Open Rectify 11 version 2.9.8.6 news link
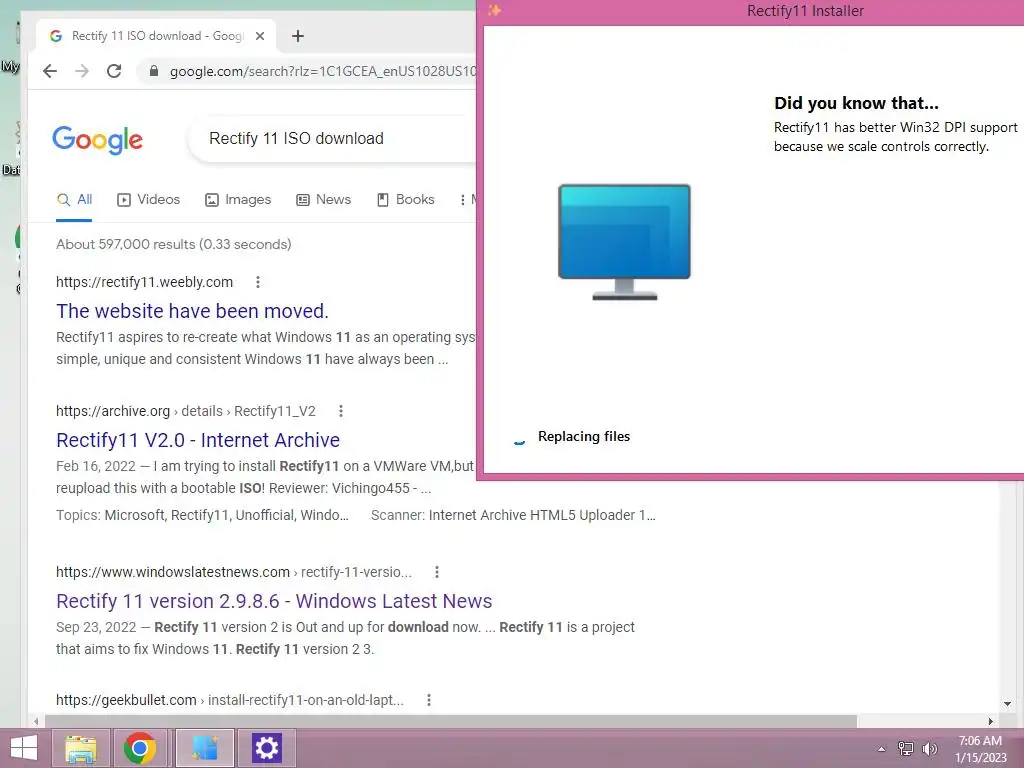1024x768 pixels. pyautogui.click(x=274, y=601)
